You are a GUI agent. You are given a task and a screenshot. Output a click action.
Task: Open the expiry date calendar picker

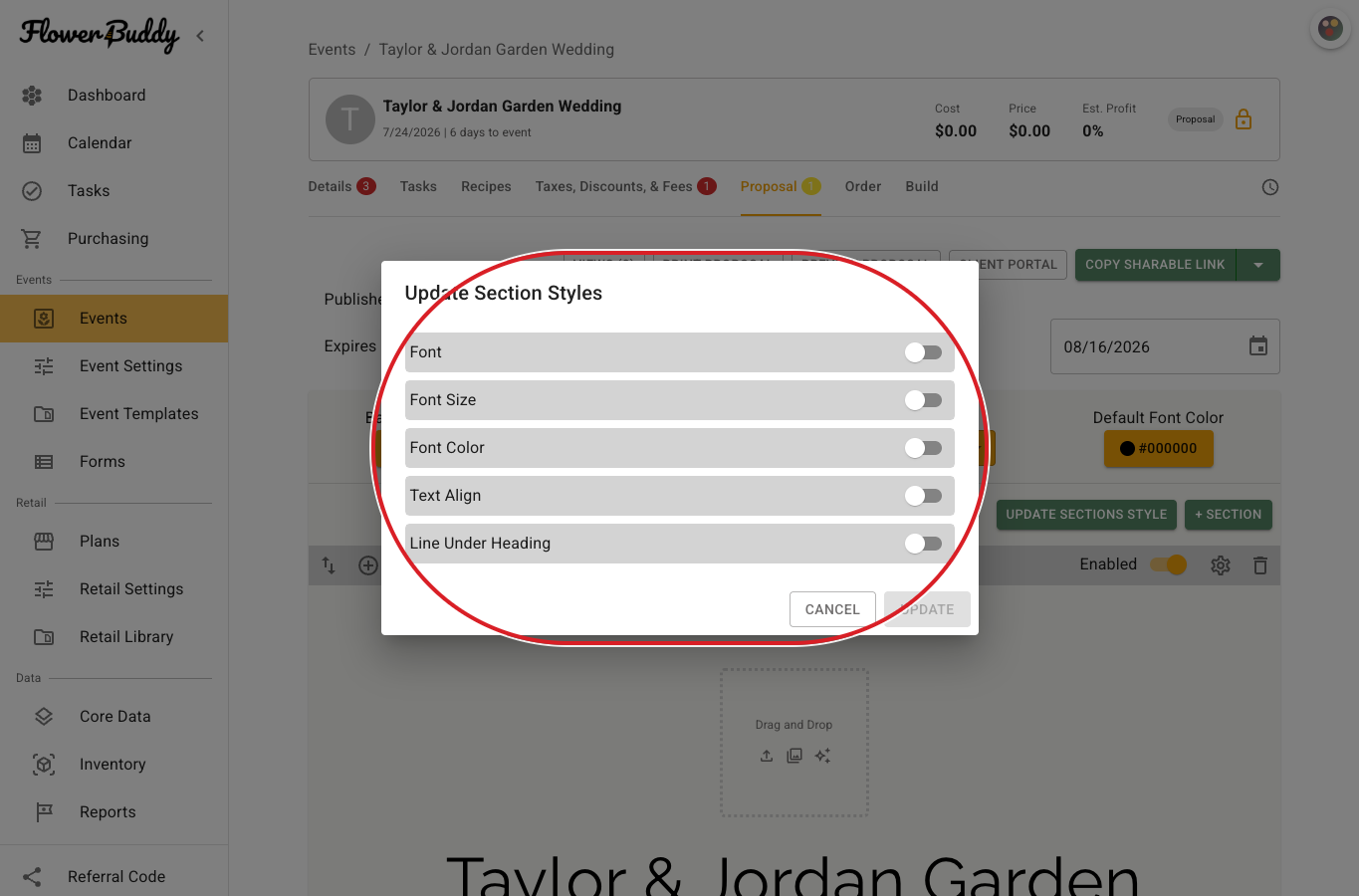click(1258, 346)
